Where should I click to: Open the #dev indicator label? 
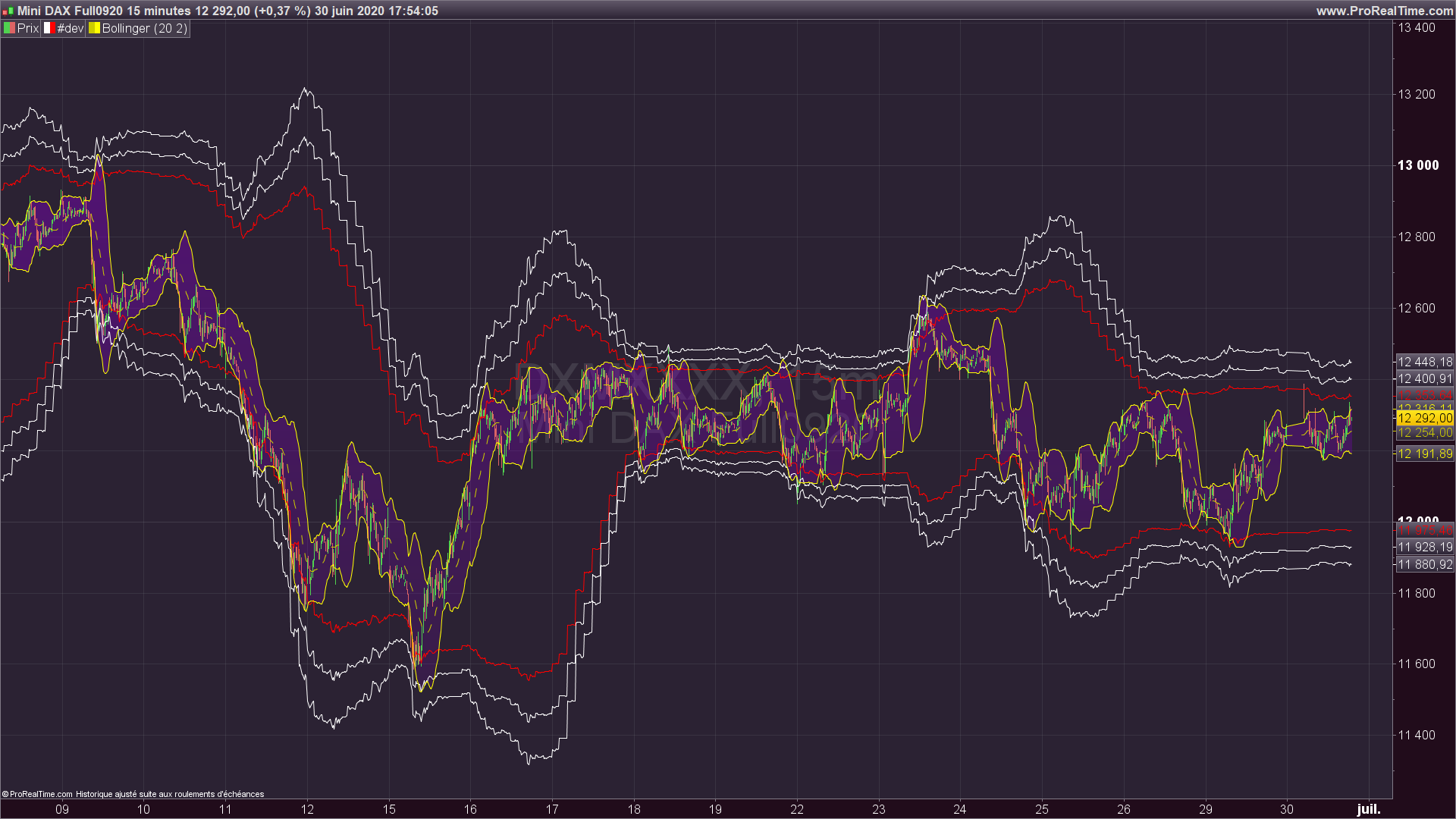[x=70, y=28]
